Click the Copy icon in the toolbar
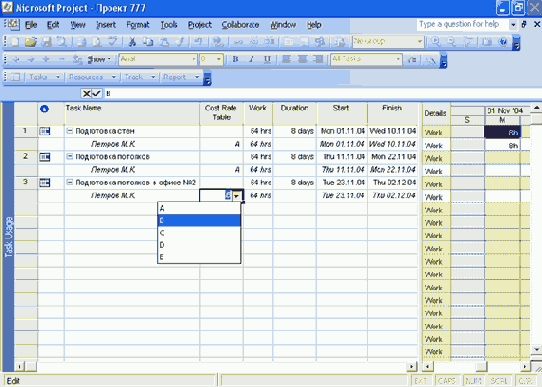The height and width of the screenshot is (387, 542). (148, 42)
